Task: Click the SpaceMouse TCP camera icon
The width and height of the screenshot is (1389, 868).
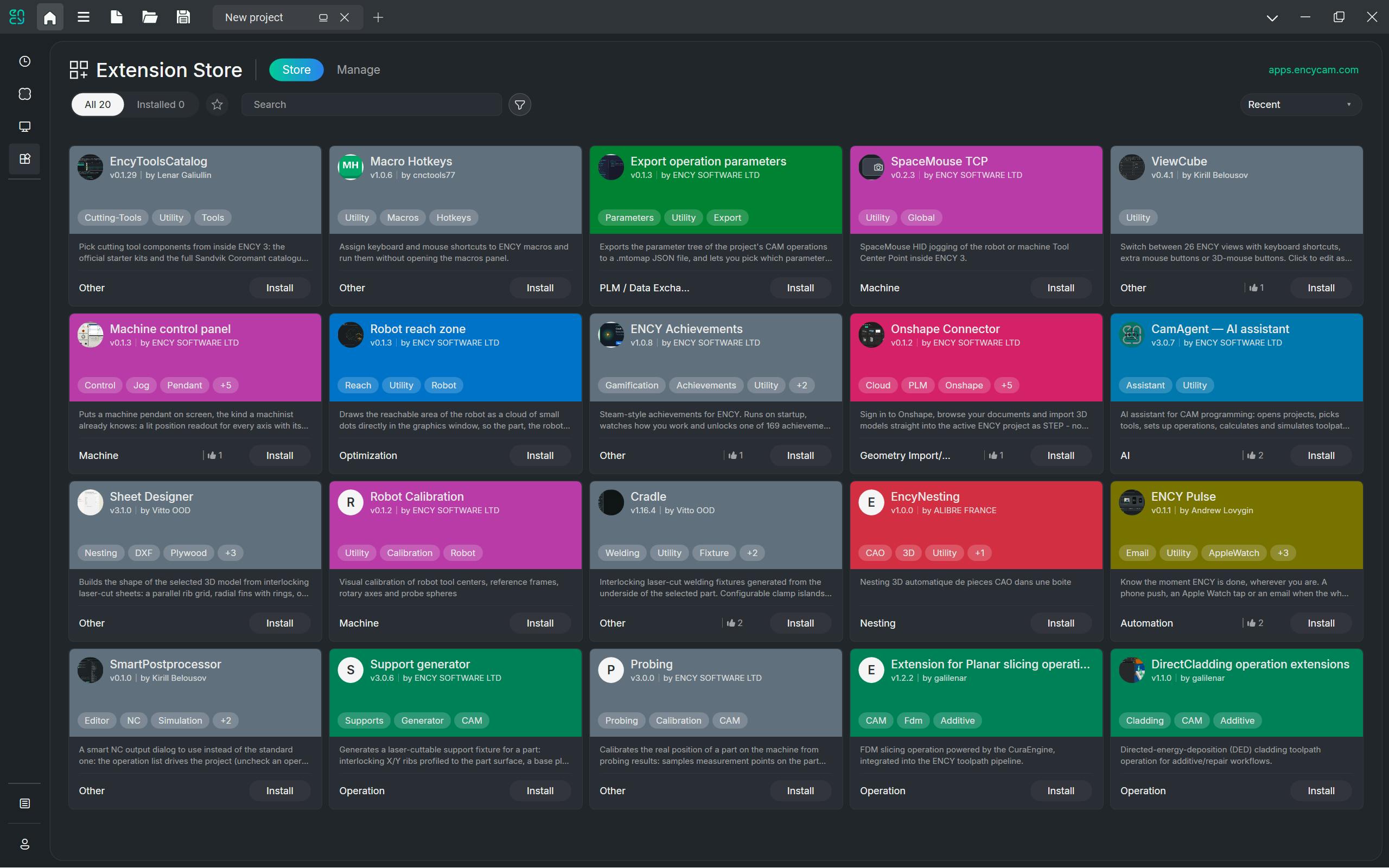Action: (x=871, y=167)
